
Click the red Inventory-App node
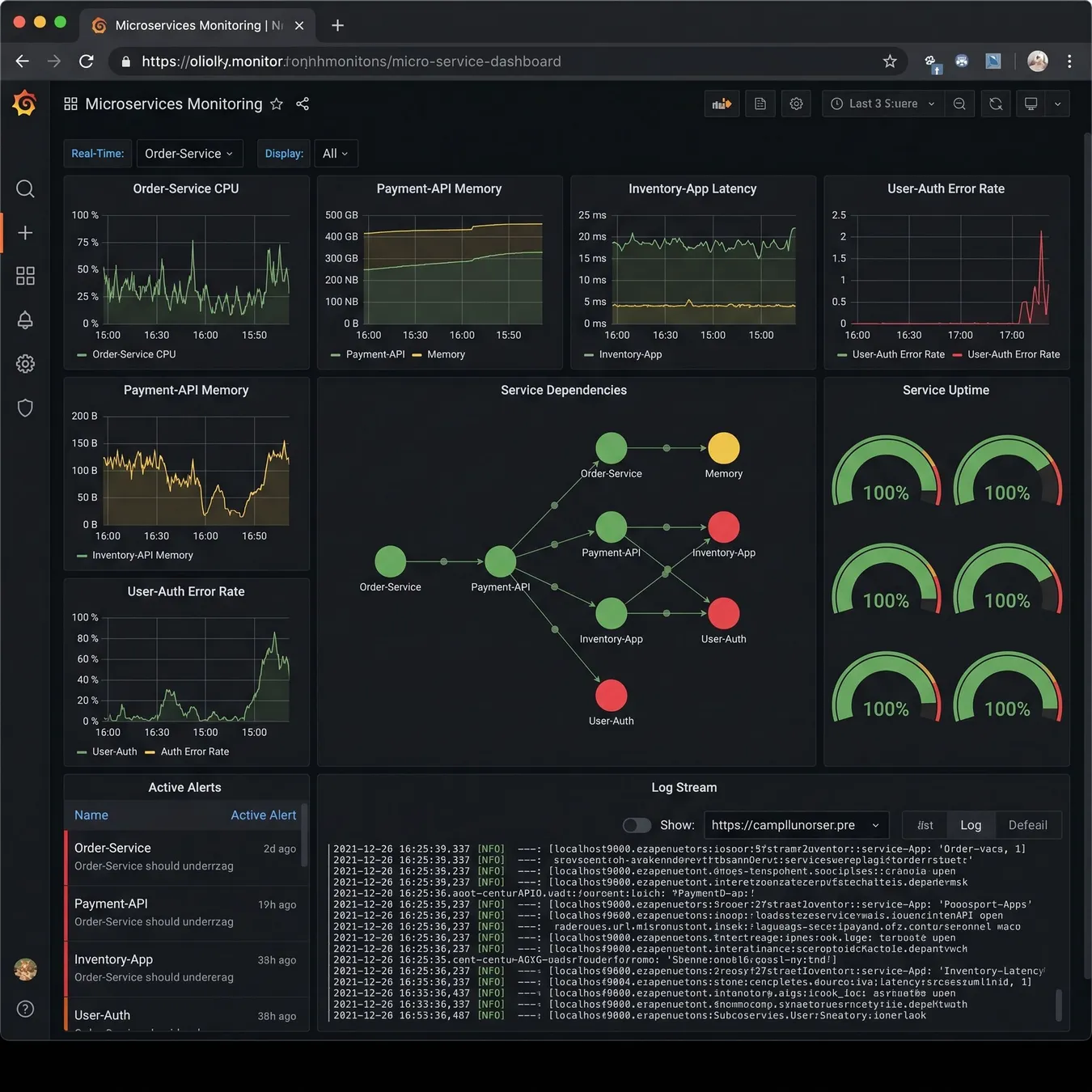click(x=724, y=527)
